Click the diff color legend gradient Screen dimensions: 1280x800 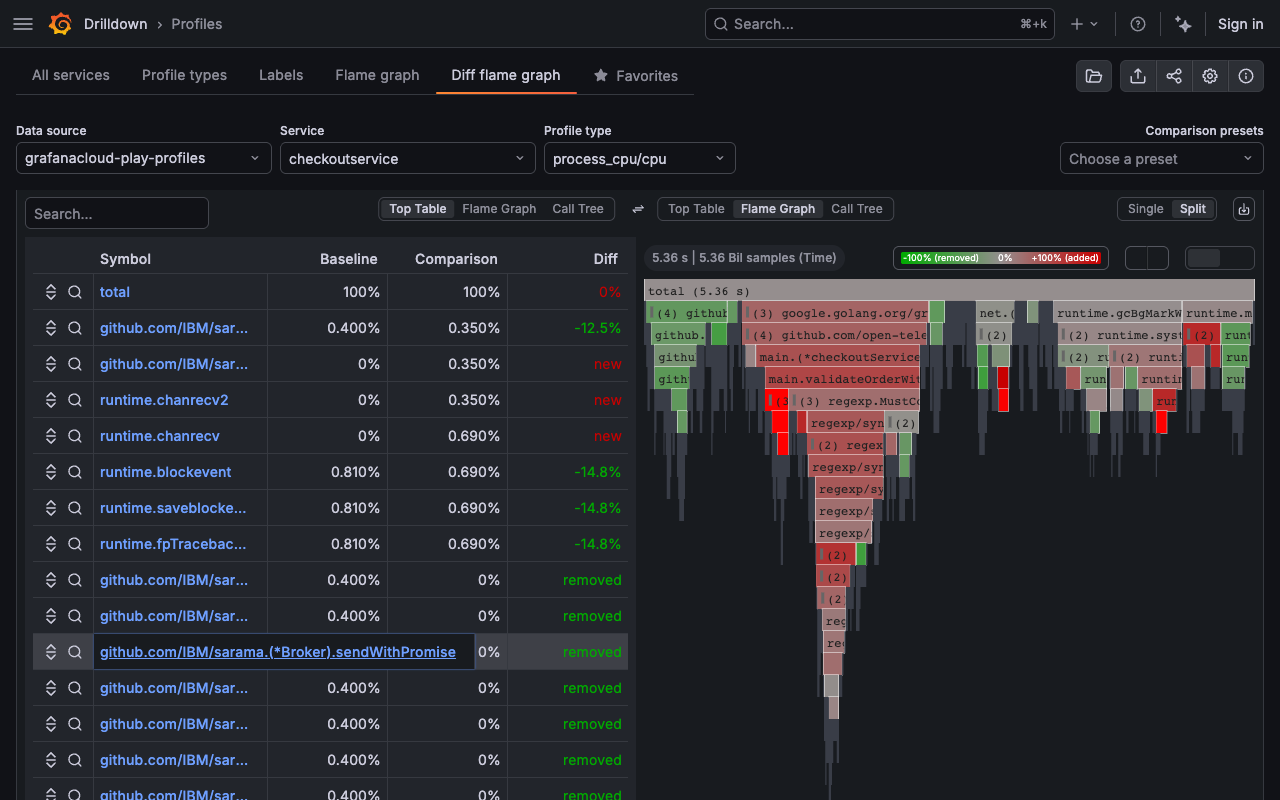(1001, 258)
